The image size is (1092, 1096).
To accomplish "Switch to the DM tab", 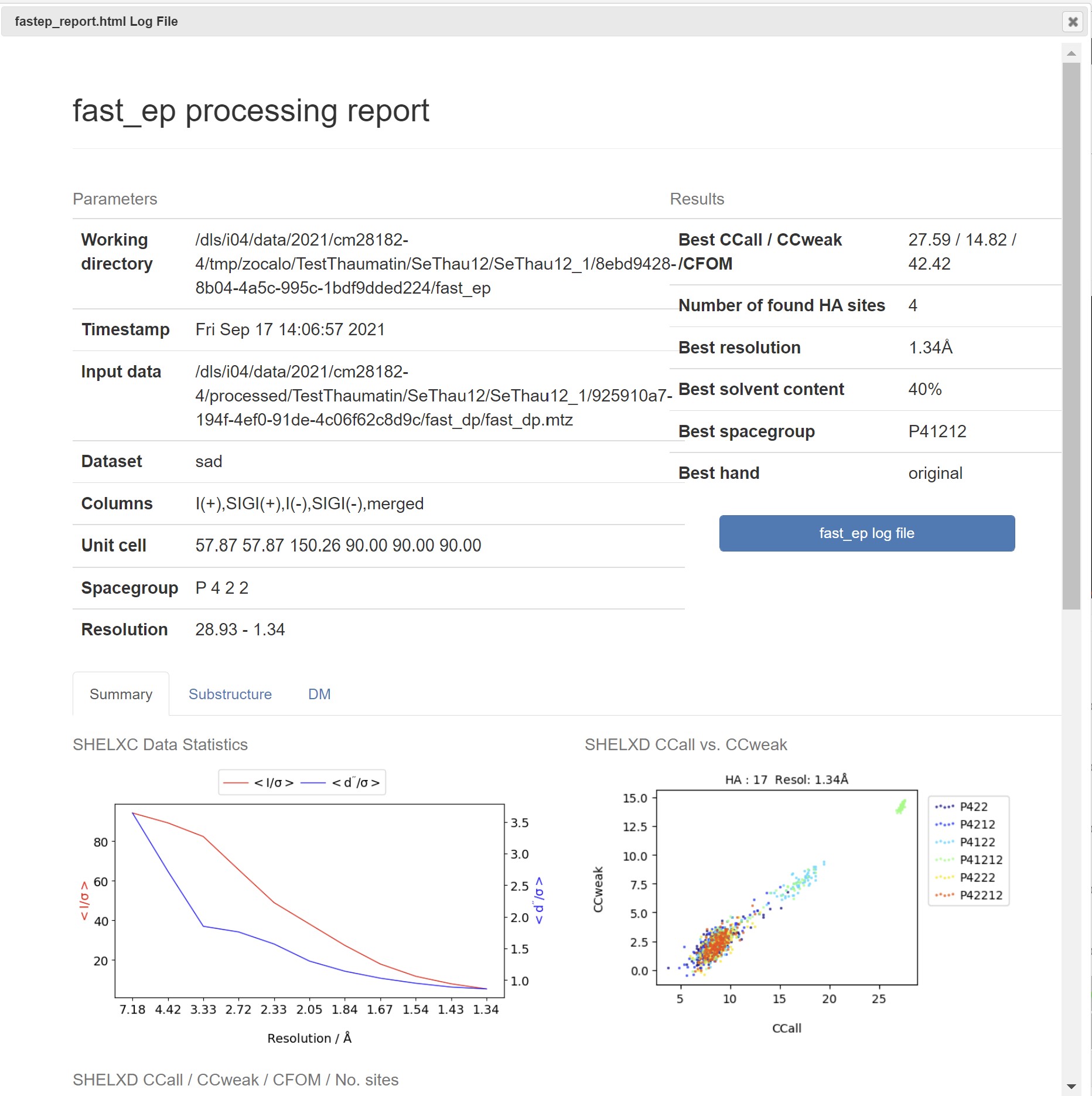I will point(319,694).
